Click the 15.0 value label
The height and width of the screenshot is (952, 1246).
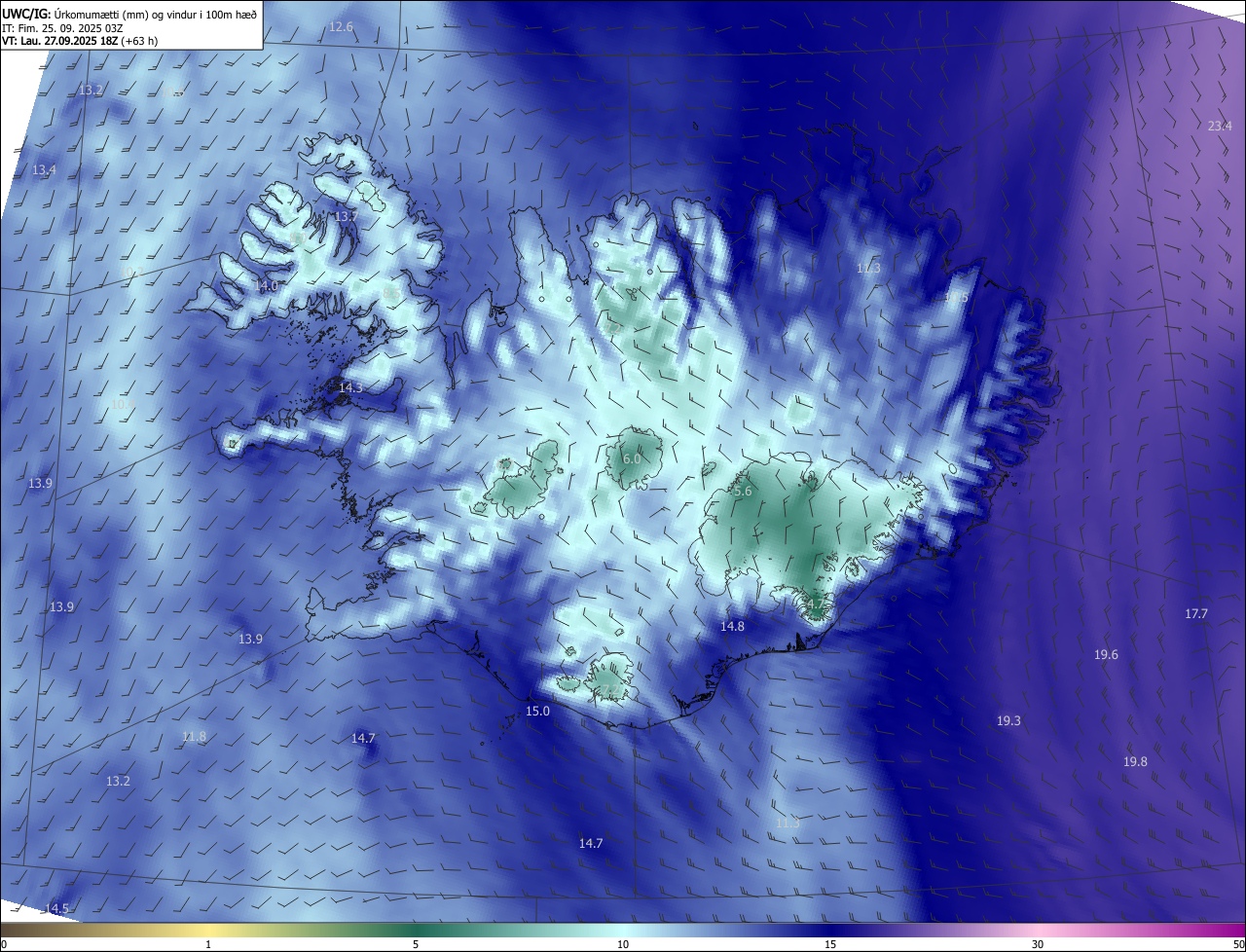[x=537, y=712]
